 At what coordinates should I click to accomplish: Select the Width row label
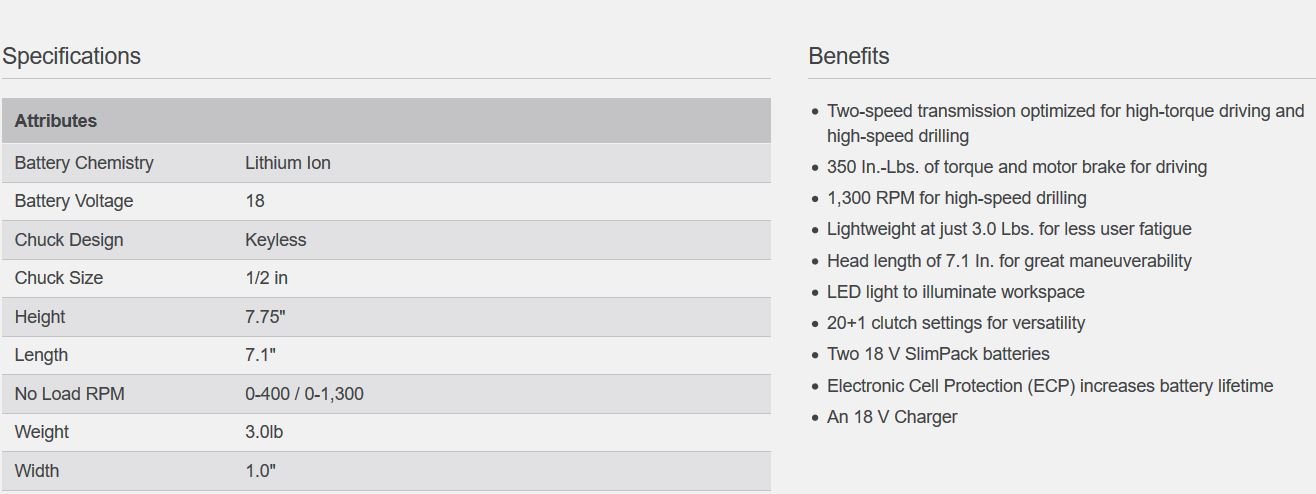tap(37, 471)
